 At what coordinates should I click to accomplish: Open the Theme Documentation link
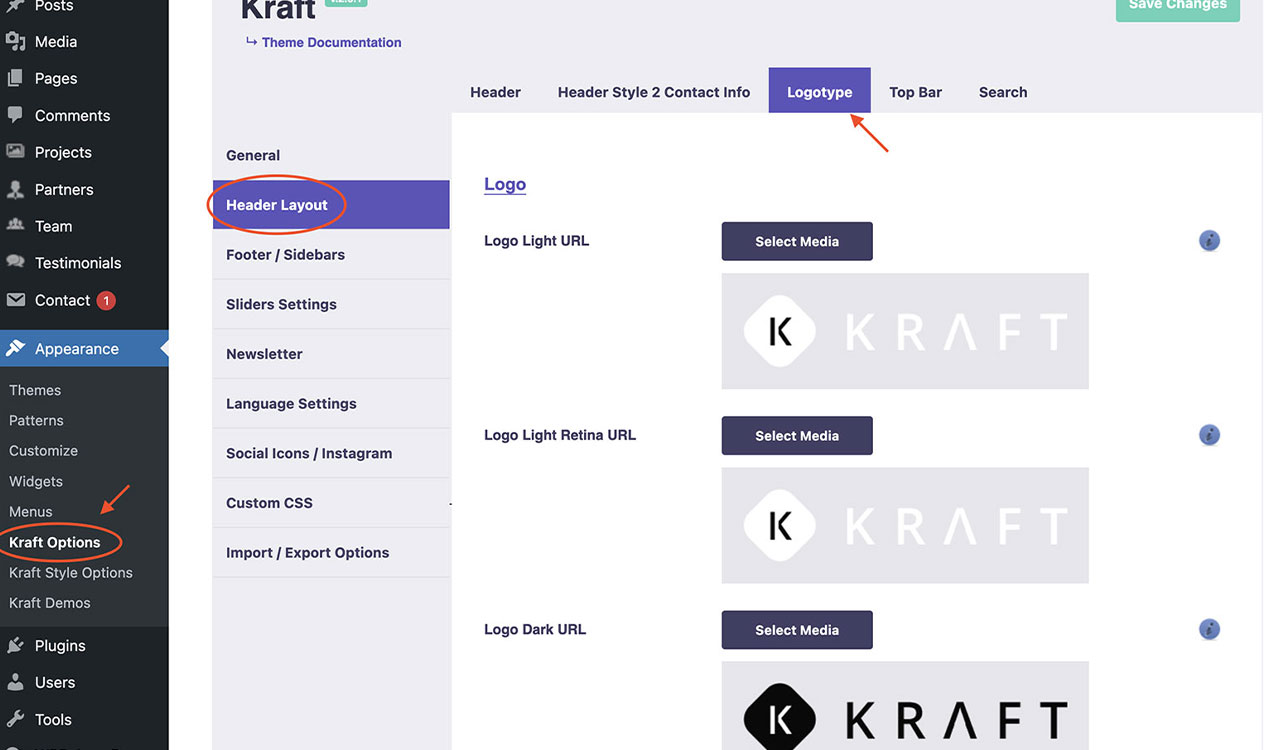pos(331,43)
